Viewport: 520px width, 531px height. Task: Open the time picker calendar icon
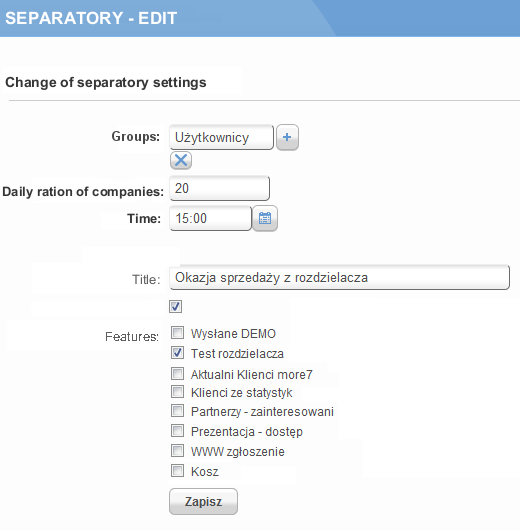pos(265,218)
